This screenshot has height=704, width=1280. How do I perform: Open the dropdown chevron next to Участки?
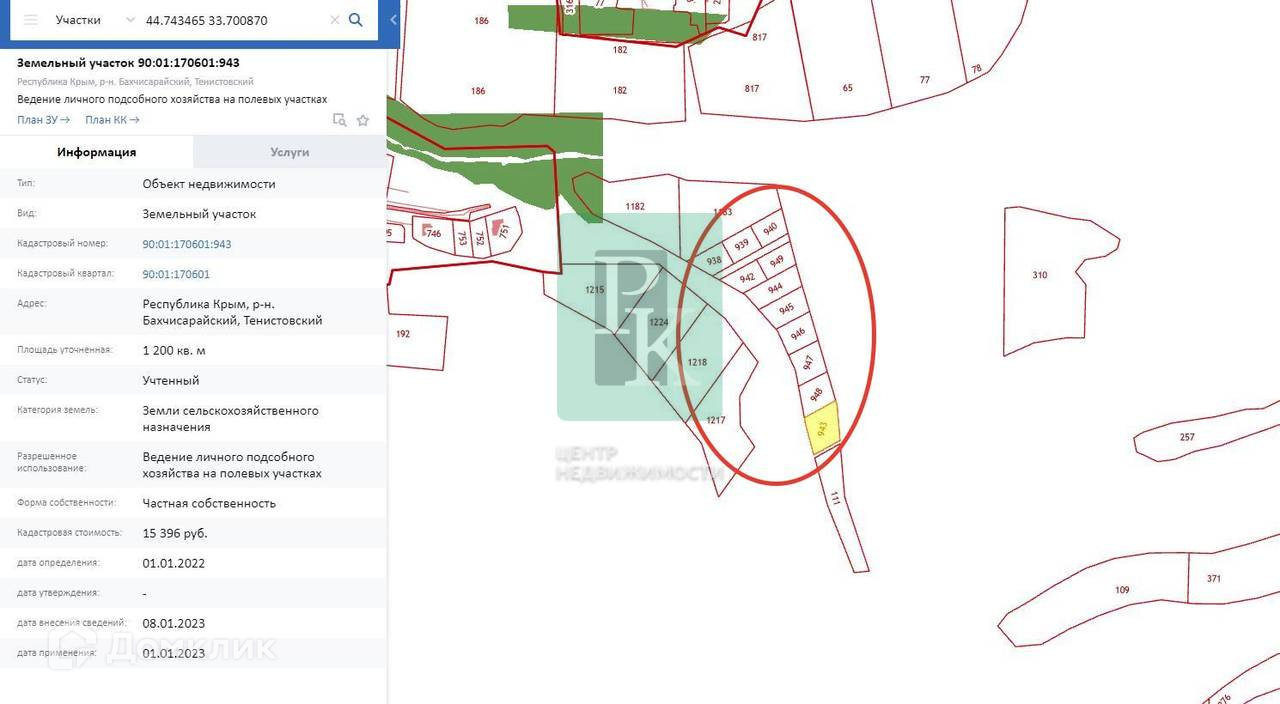(x=130, y=20)
